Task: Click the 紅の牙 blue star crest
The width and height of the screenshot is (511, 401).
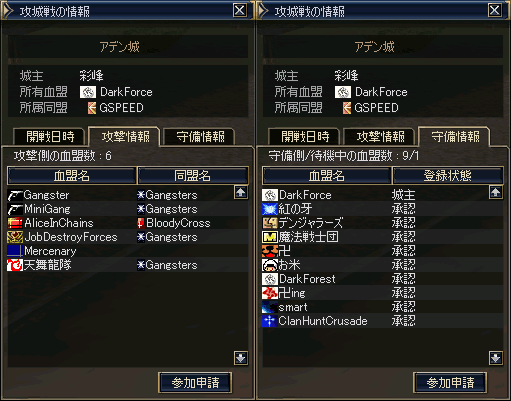Action: [270, 209]
